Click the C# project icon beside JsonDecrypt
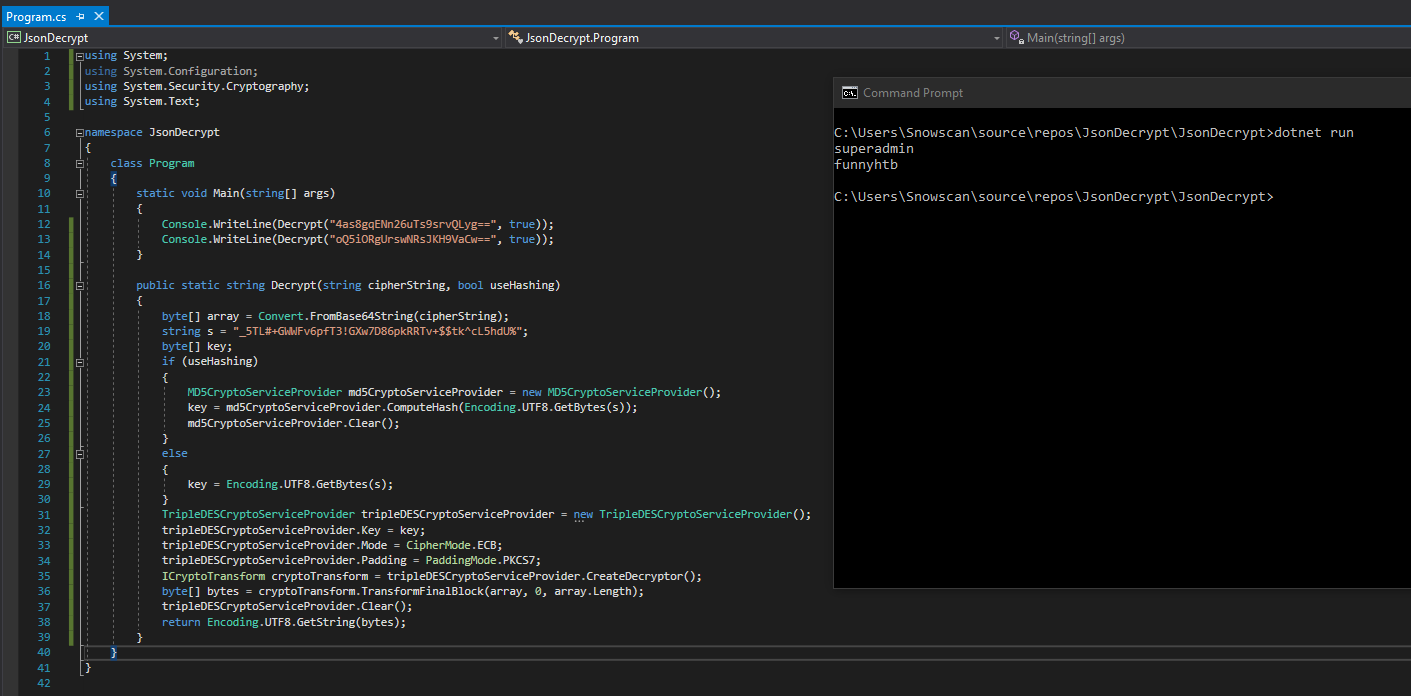Viewport: 1411px width, 696px height. click(x=14, y=38)
